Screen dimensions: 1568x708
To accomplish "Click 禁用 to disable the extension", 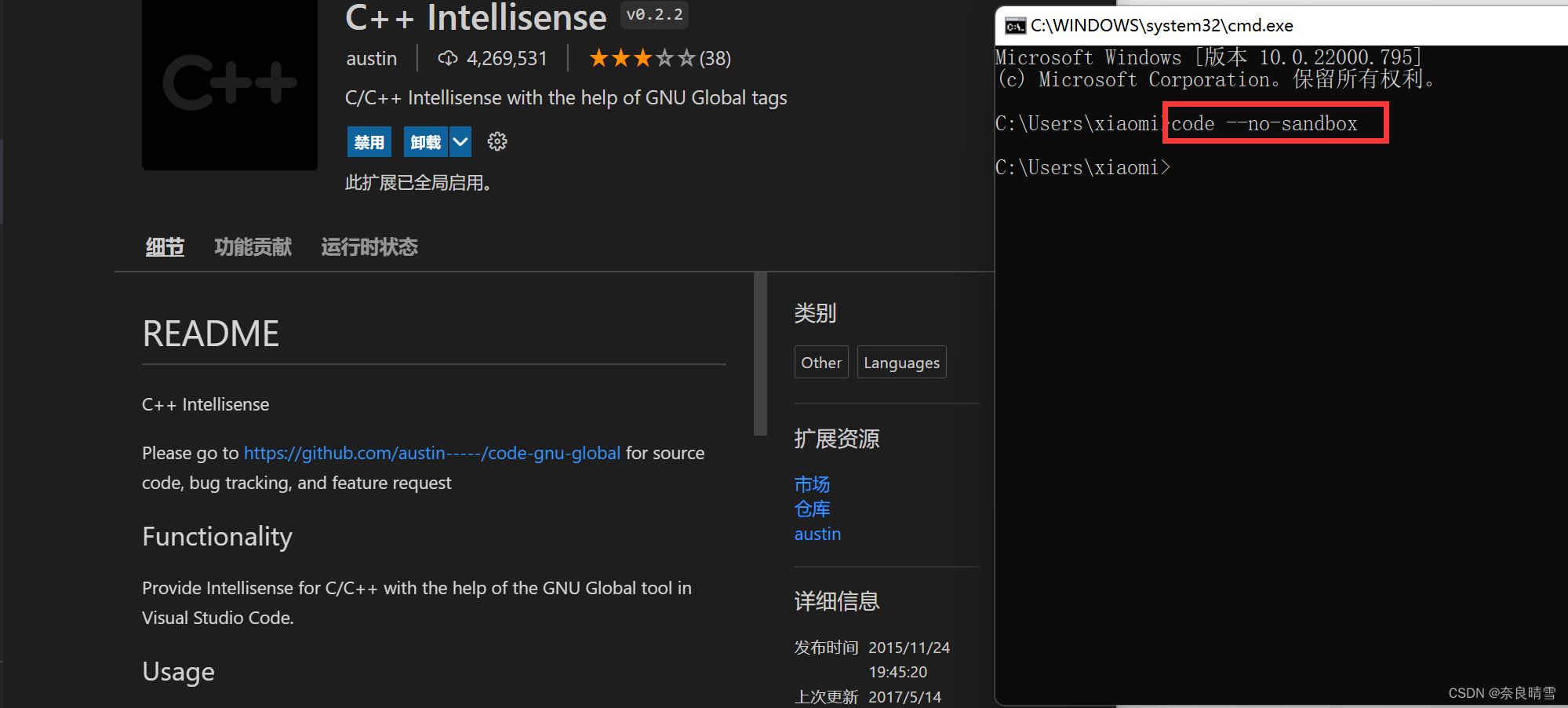I will [x=369, y=141].
